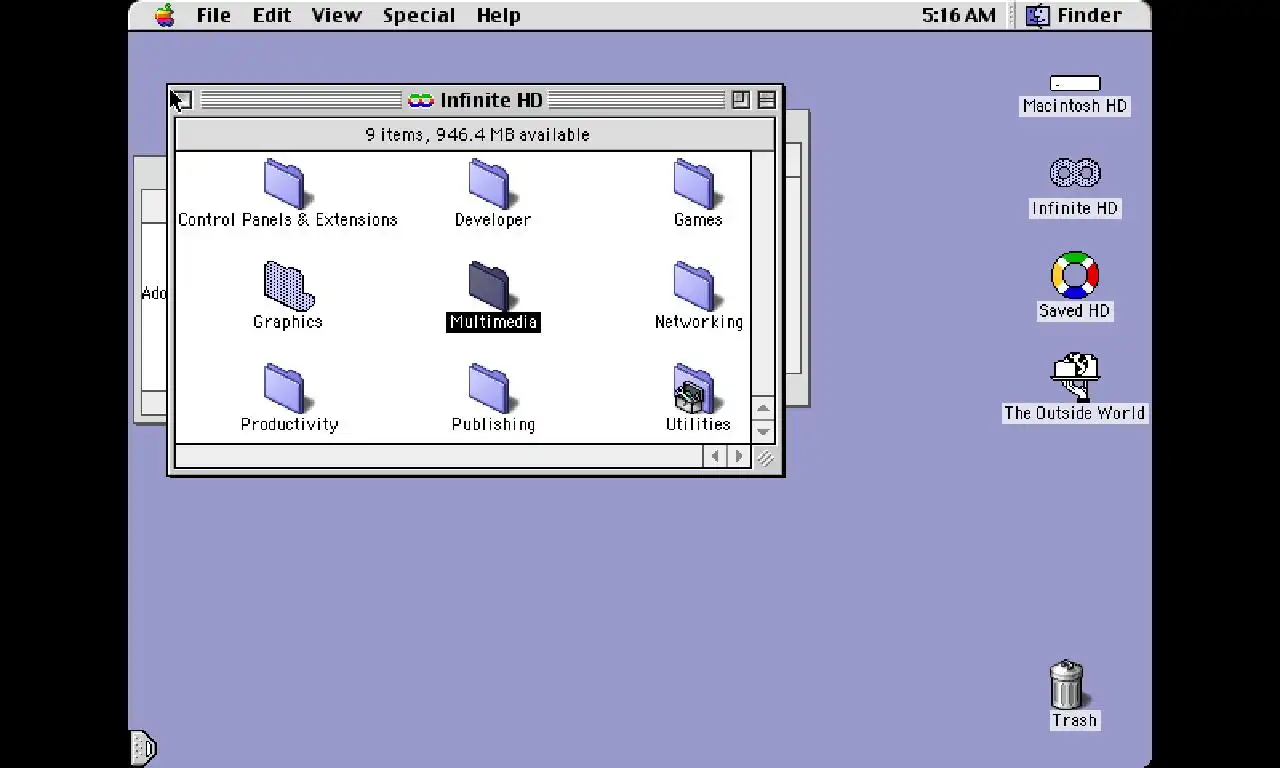Open the Special menu
The width and height of the screenshot is (1280, 768).
click(419, 15)
